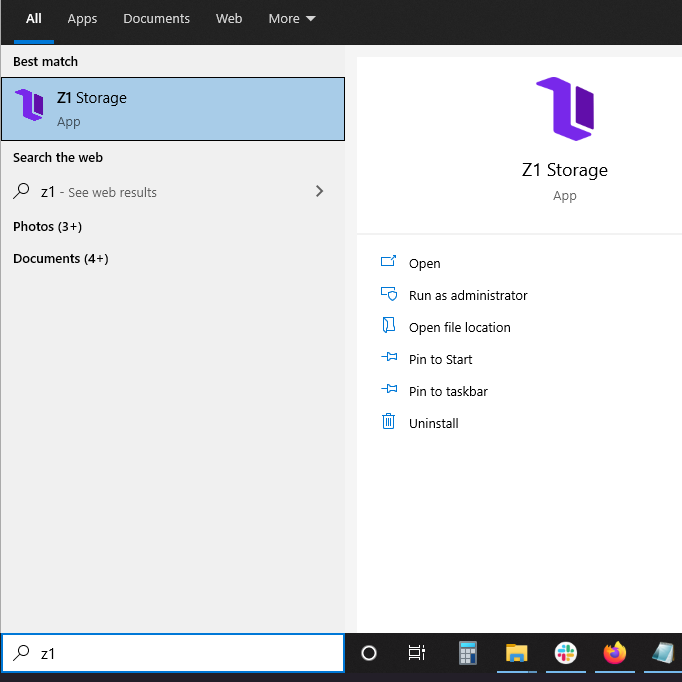Open the More filters dropdown
This screenshot has height=682, width=682.
tap(291, 19)
